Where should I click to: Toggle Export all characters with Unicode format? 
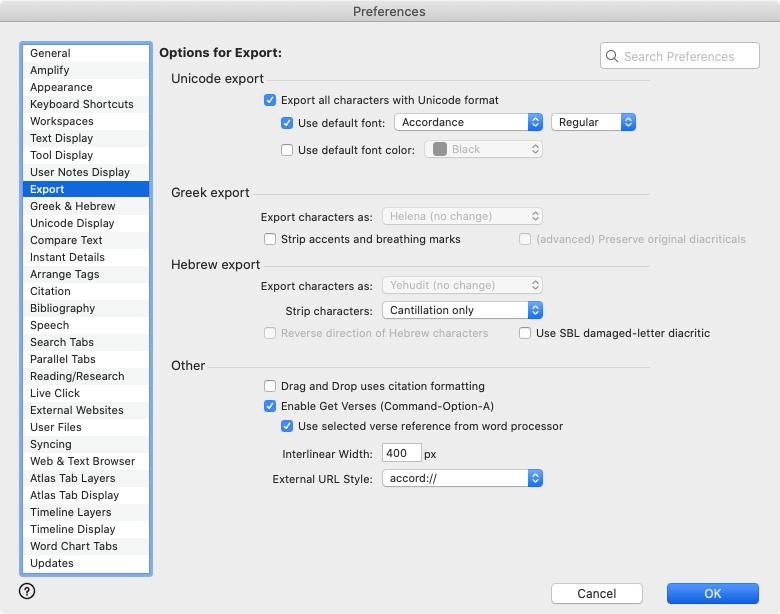(270, 100)
